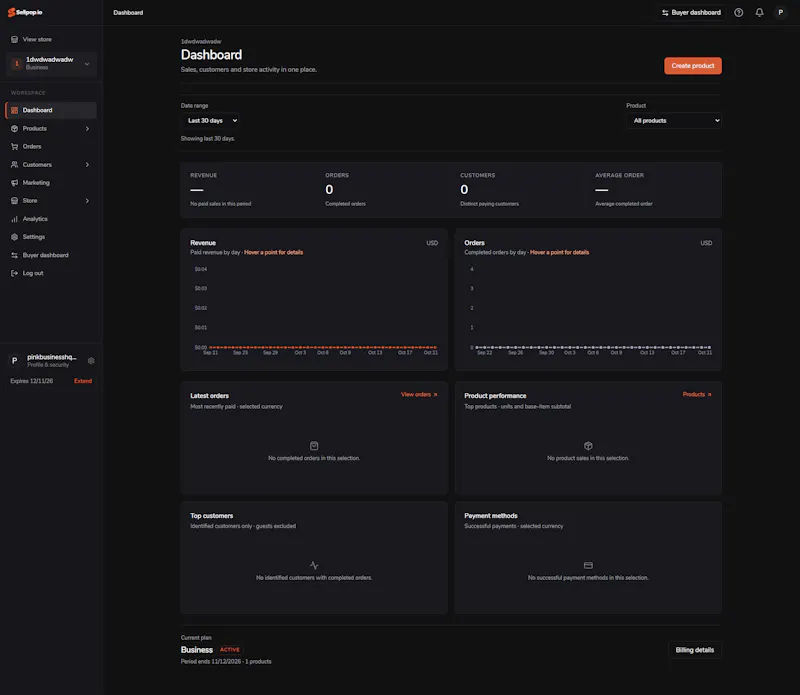Click the Settings gear icon in the sidebar

[14, 237]
